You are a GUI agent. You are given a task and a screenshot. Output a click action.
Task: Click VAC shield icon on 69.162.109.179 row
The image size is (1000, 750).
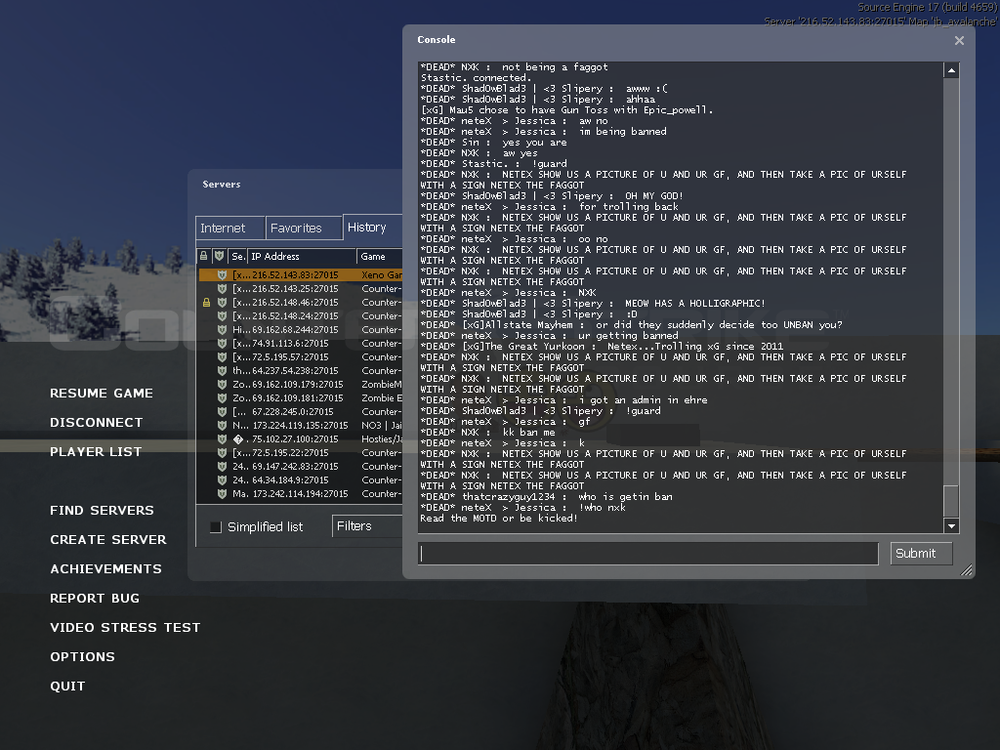(222, 385)
